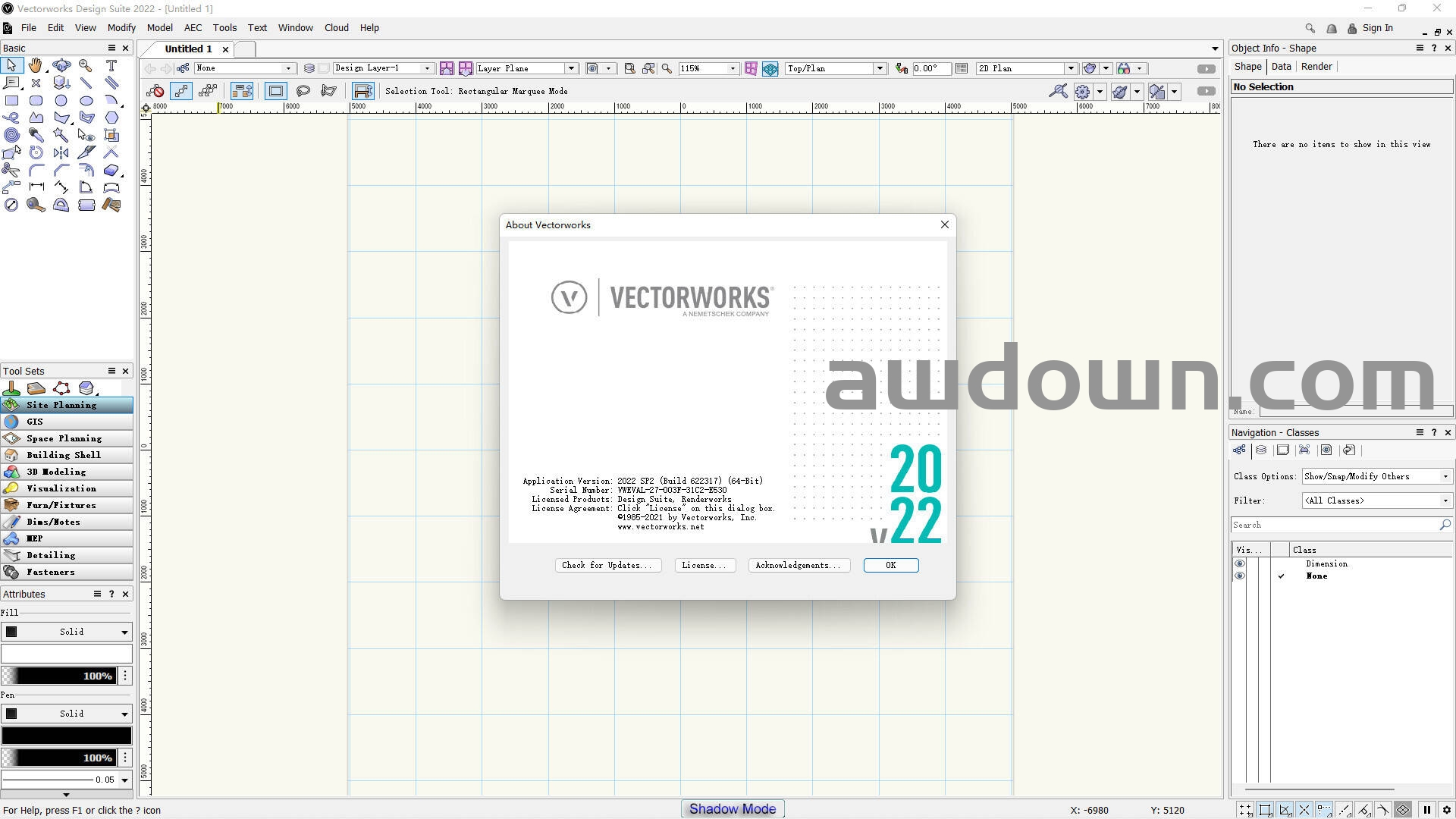Select the Rectangle tool
1456x819 pixels.
11,100
